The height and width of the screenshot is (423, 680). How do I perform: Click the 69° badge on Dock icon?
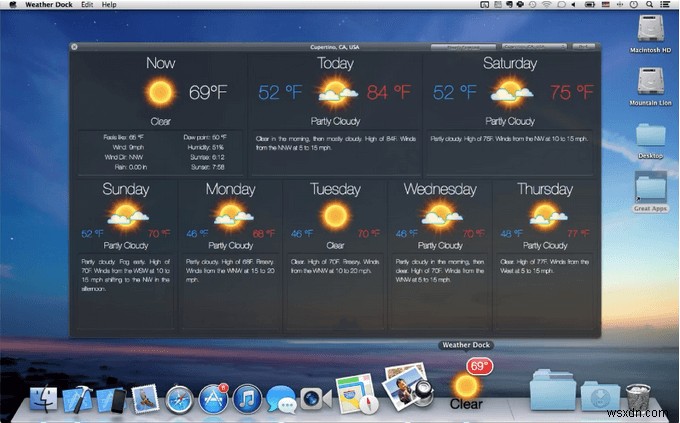(x=479, y=366)
